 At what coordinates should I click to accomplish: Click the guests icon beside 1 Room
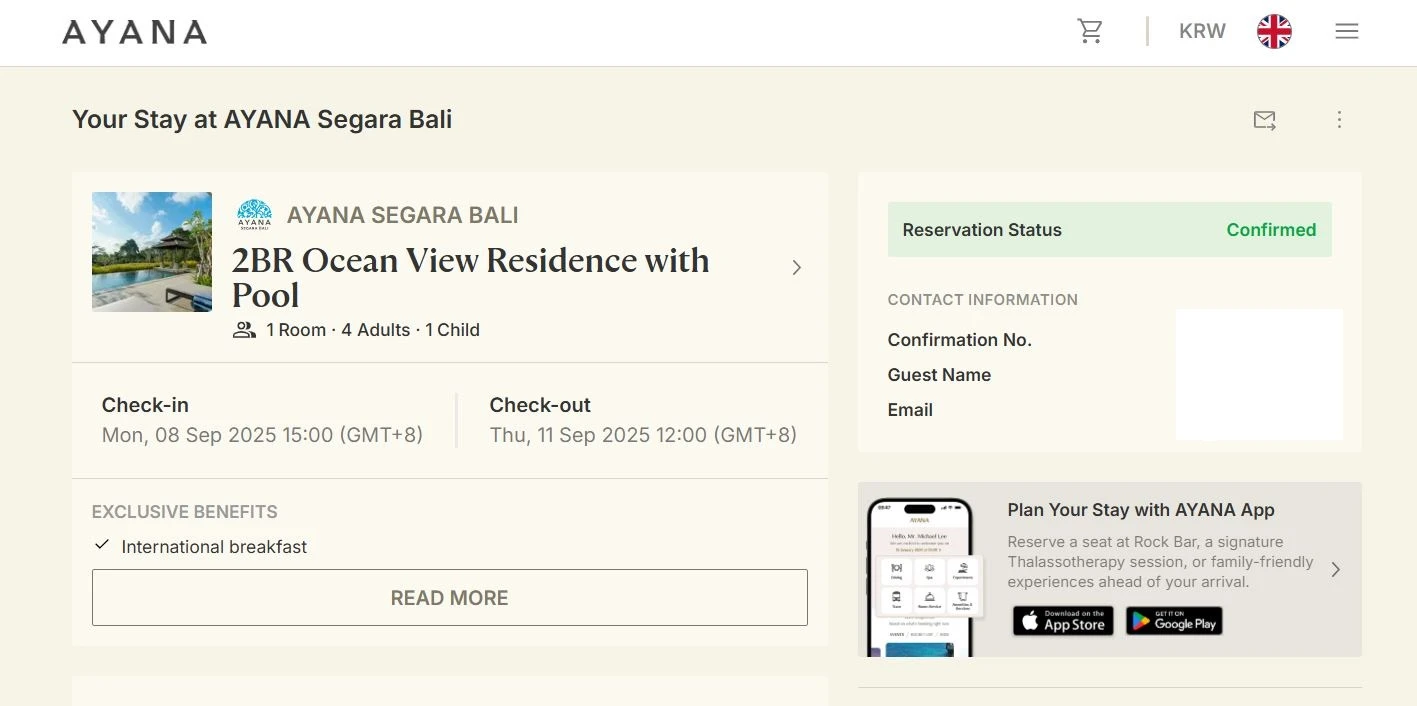tap(244, 330)
